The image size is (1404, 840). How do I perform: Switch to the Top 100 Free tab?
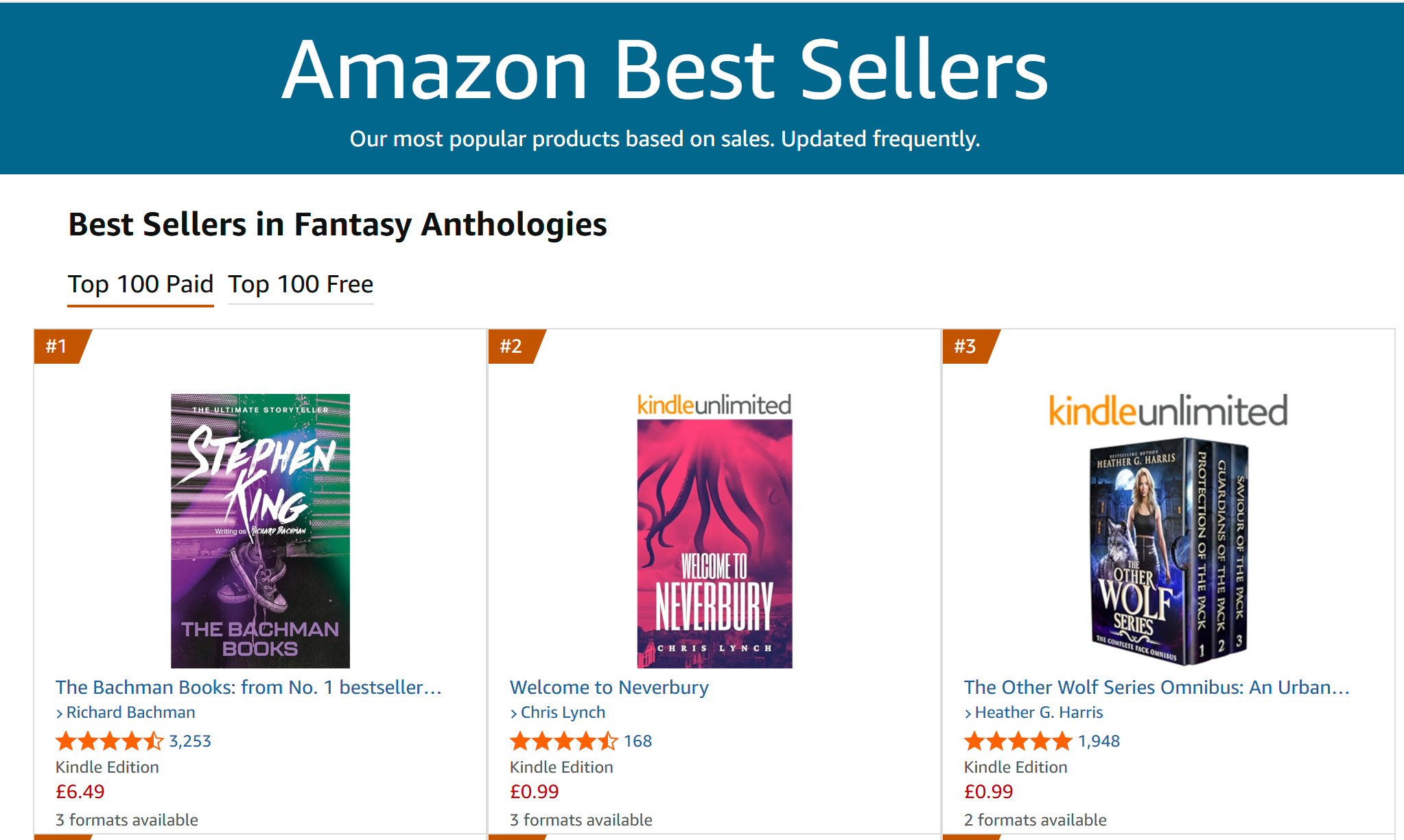pos(301,284)
